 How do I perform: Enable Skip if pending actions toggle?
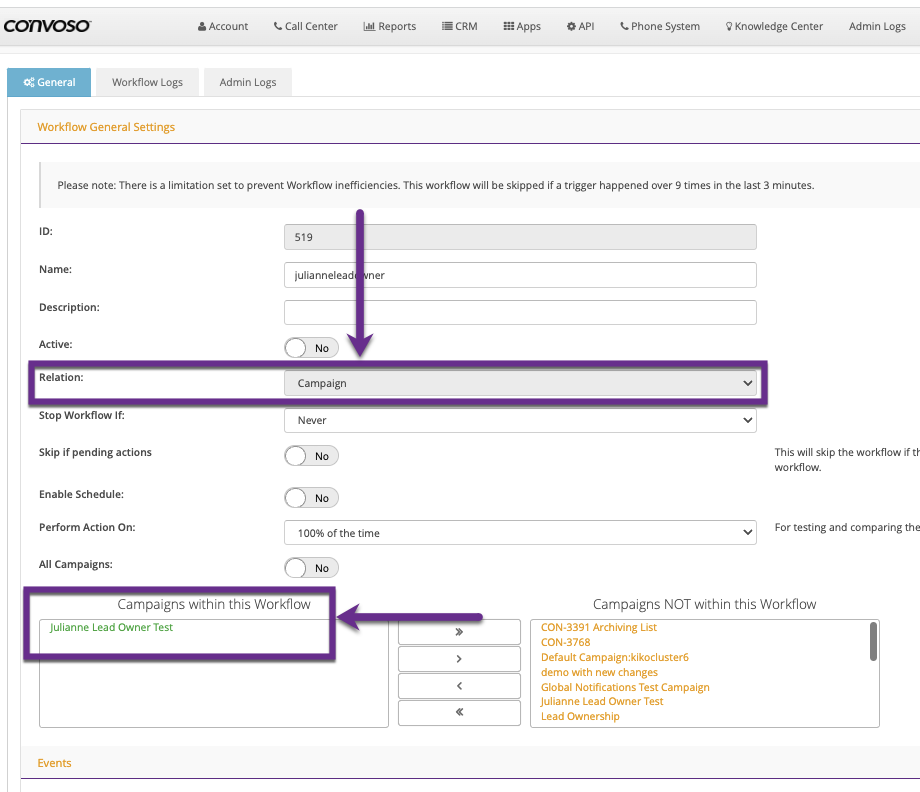click(311, 456)
